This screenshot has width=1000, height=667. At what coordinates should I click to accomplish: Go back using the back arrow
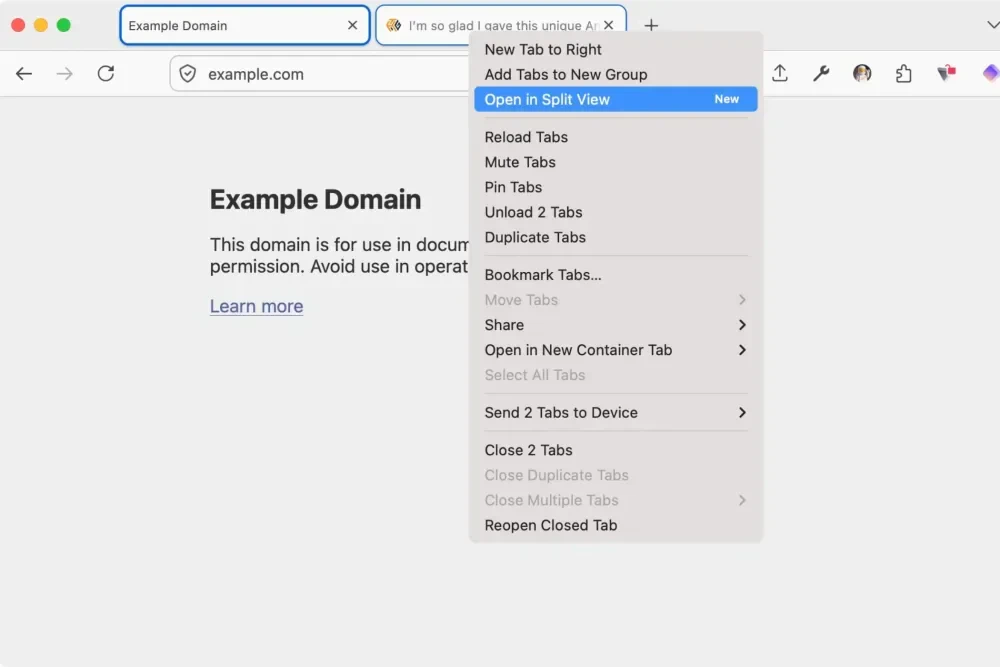click(x=24, y=74)
